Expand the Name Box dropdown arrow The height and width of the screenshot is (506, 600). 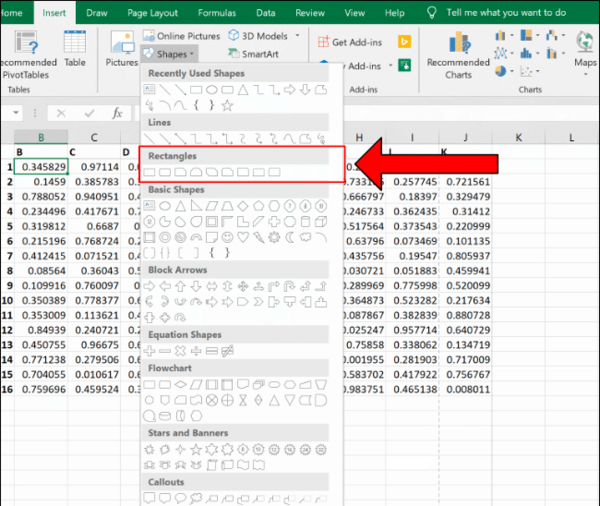click(16, 113)
